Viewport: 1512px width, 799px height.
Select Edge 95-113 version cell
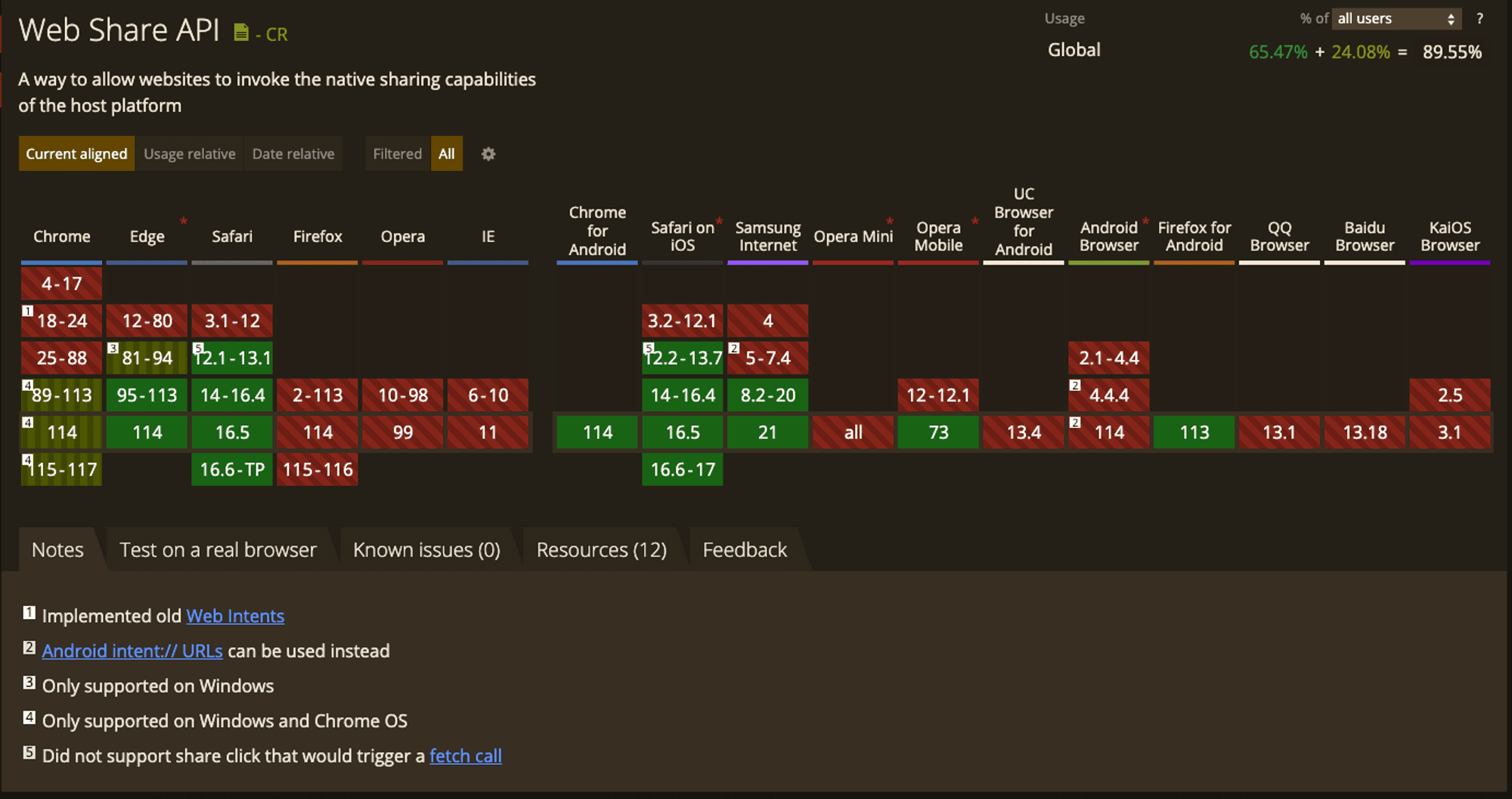[147, 395]
